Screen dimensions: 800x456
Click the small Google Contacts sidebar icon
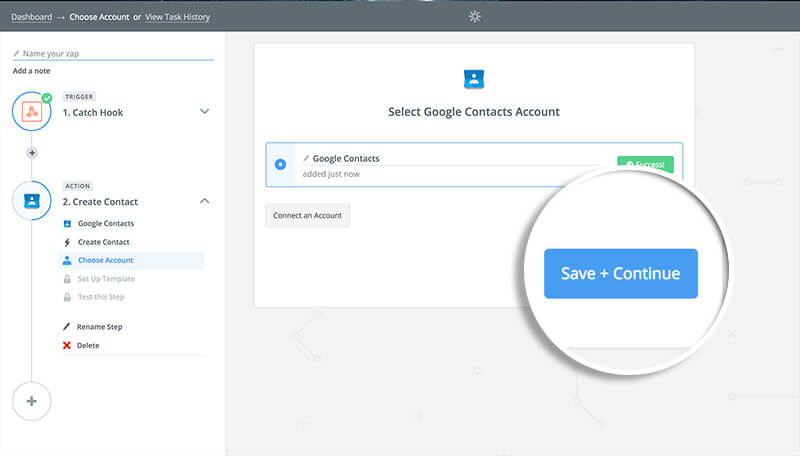pos(67,223)
